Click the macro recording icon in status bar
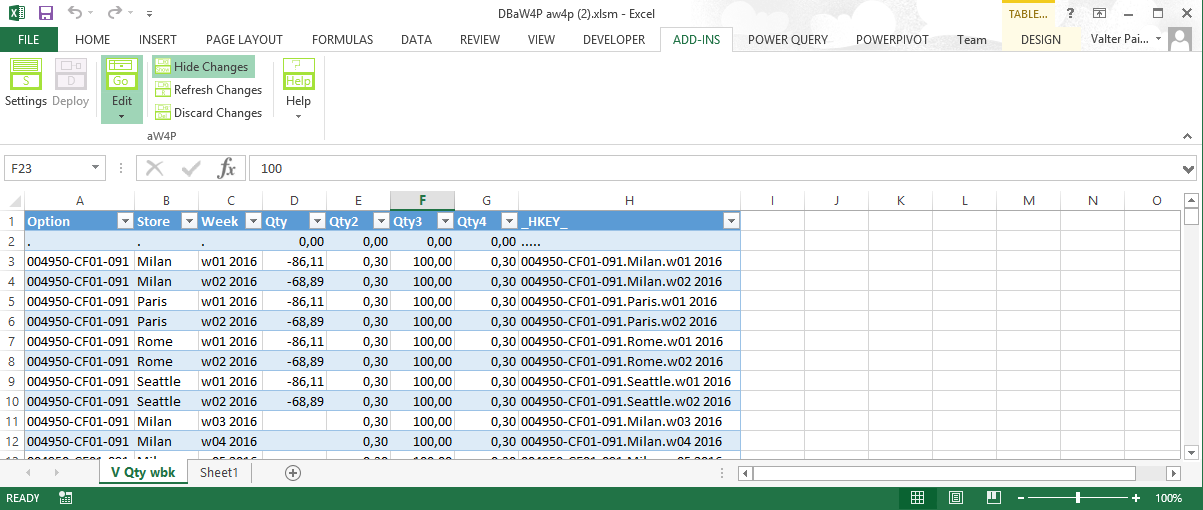This screenshot has width=1203, height=510. tap(65, 498)
